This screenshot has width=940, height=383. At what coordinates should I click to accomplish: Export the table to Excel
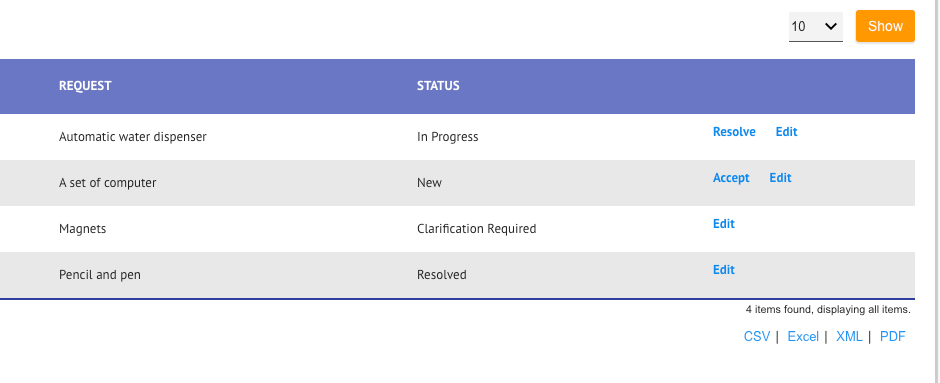[803, 337]
